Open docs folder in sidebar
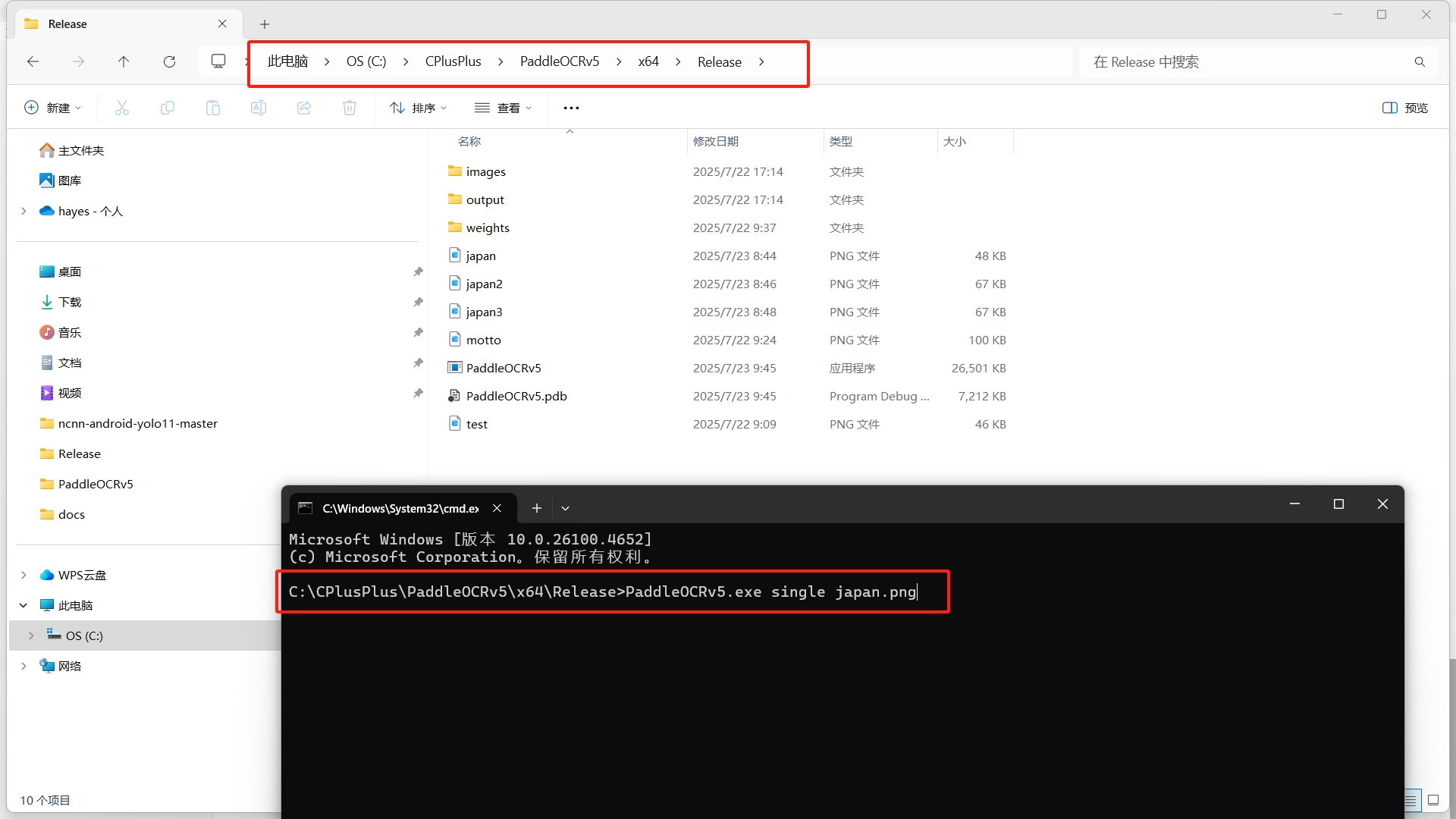This screenshot has height=819, width=1456. 62,514
